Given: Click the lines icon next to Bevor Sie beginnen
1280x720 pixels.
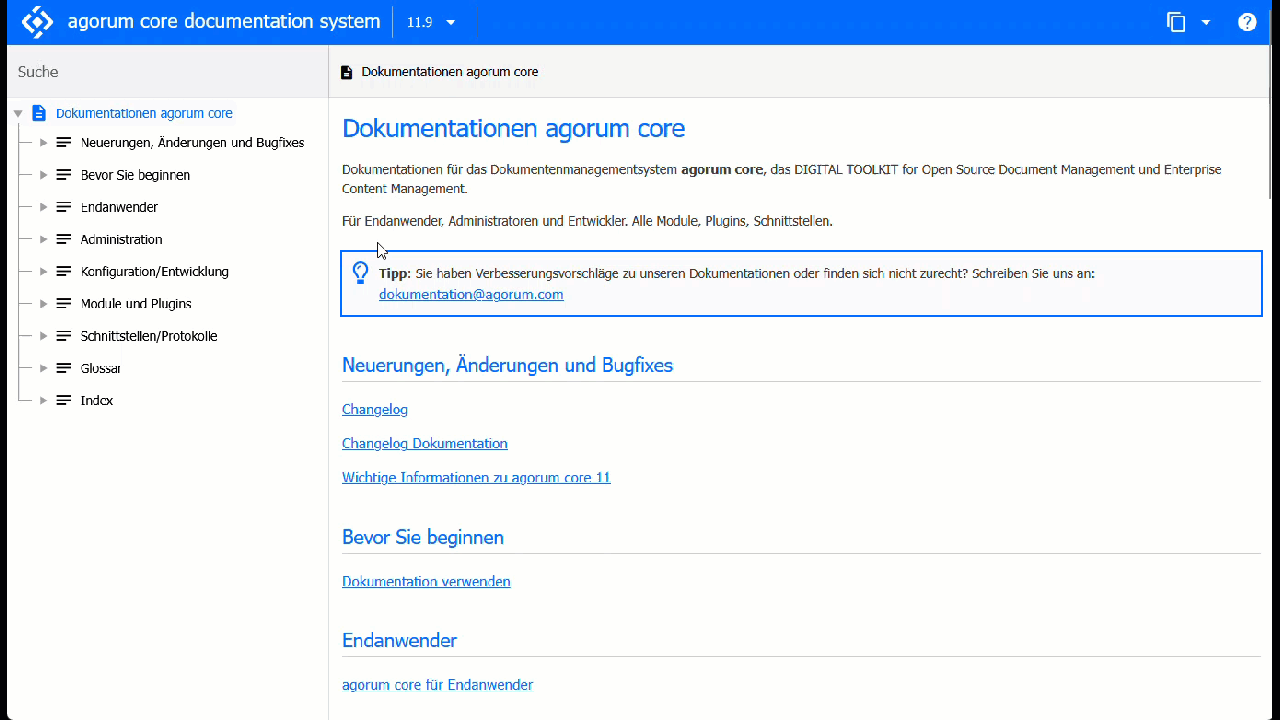Looking at the screenshot, I should point(64,175).
